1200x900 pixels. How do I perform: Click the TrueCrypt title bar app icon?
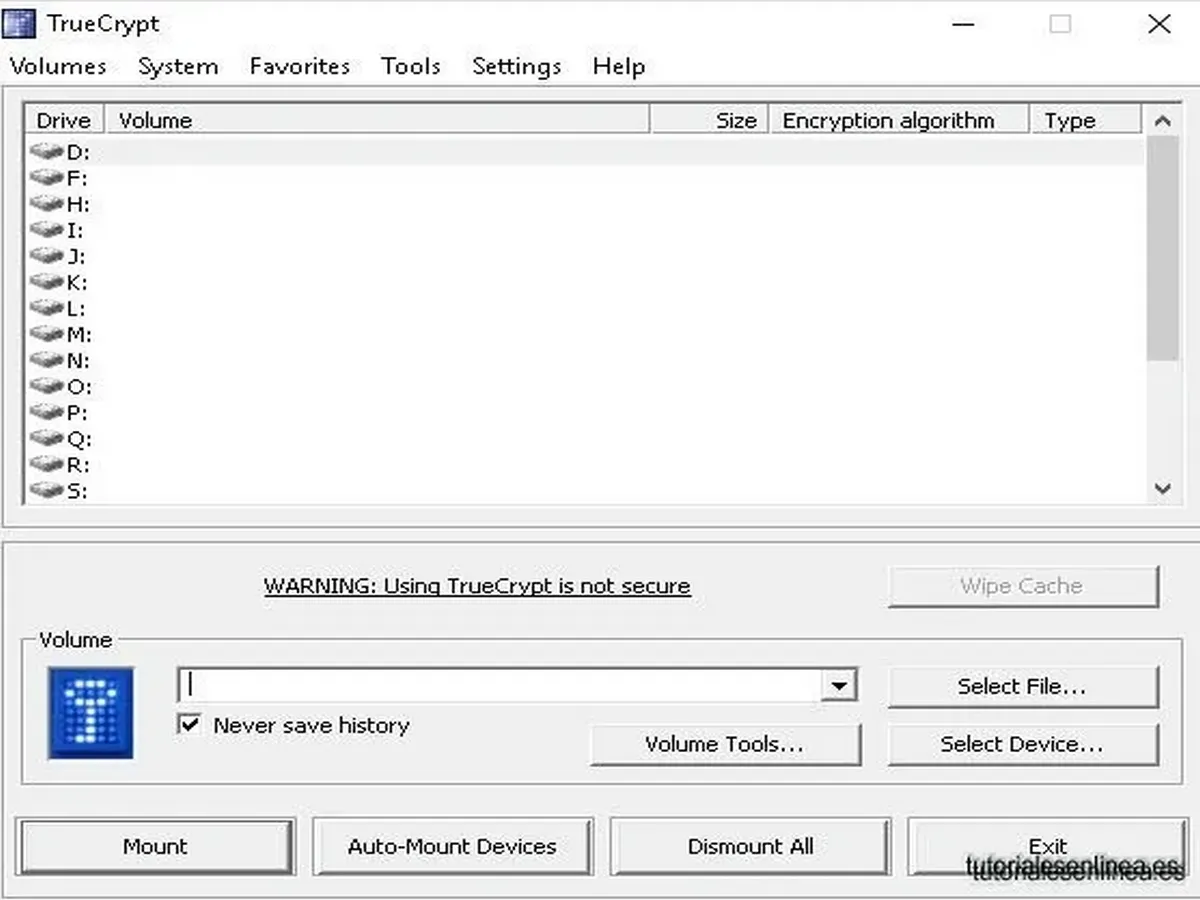pyautogui.click(x=19, y=24)
